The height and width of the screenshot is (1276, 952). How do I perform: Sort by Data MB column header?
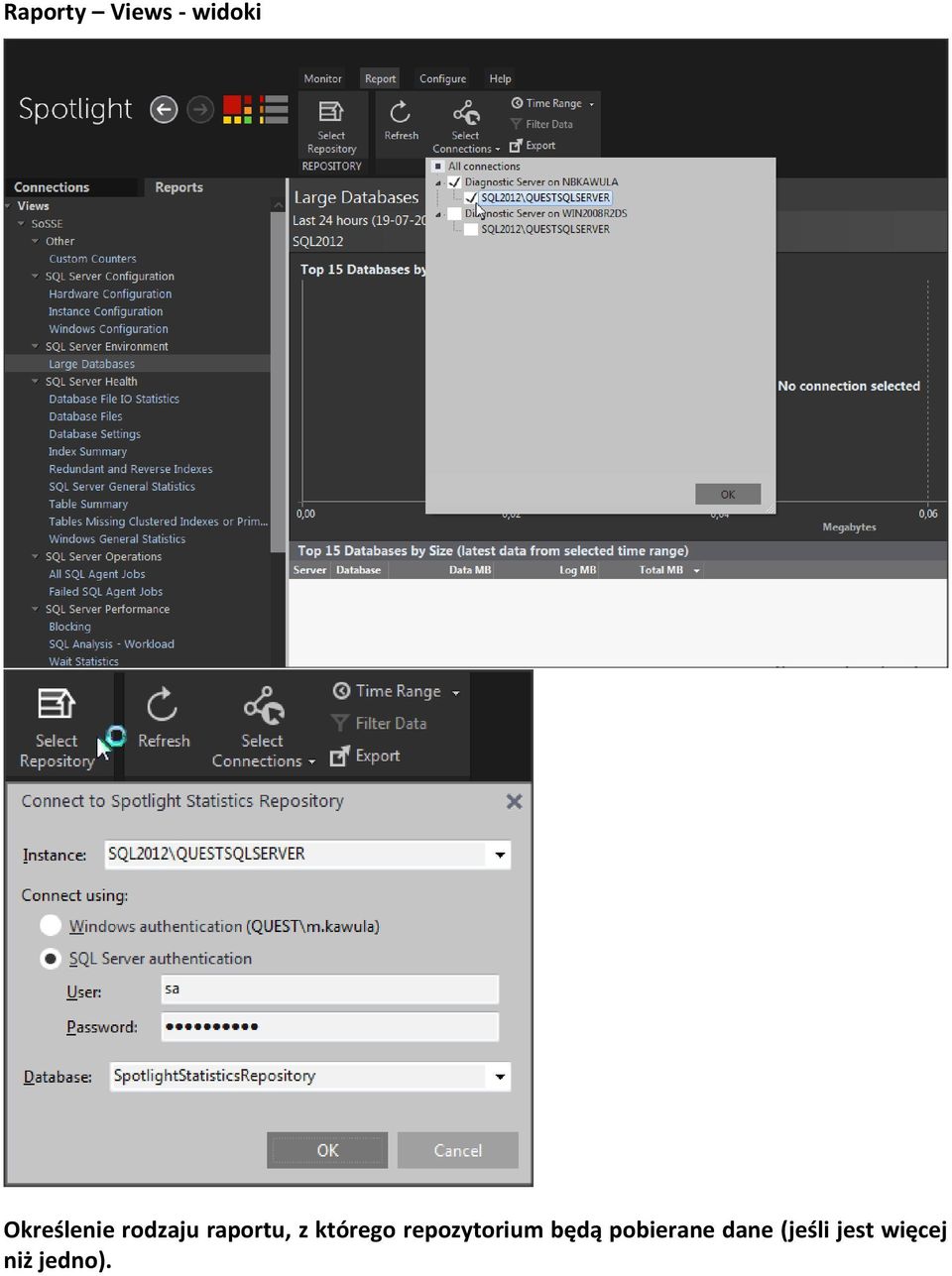[470, 570]
